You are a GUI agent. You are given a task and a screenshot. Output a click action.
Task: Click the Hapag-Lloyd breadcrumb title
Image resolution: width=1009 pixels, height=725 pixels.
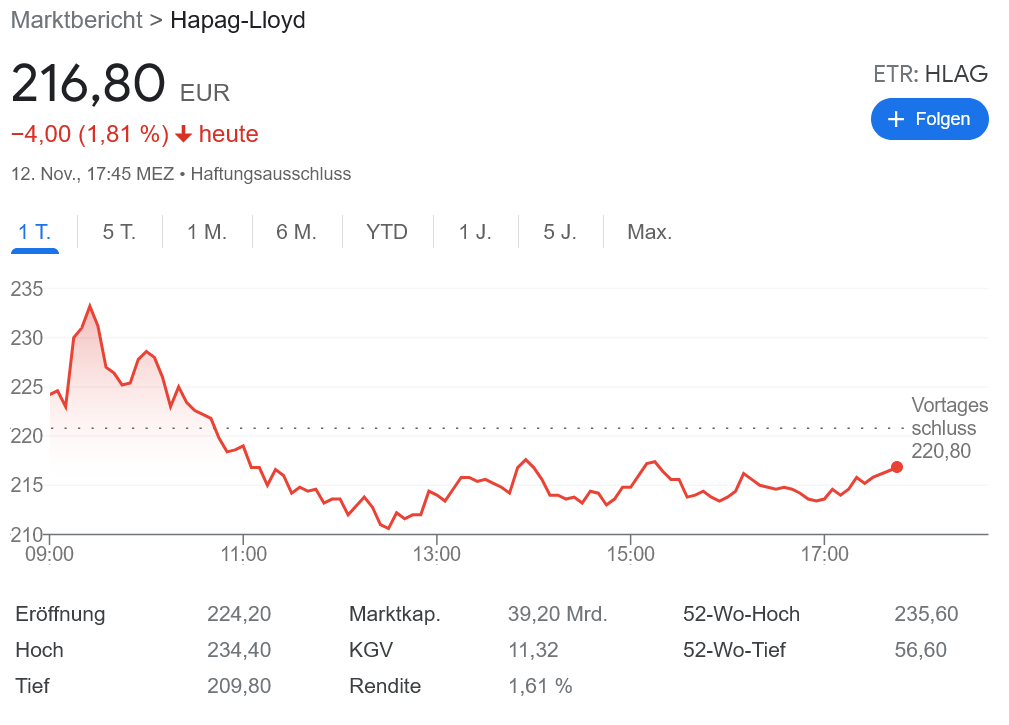[238, 20]
